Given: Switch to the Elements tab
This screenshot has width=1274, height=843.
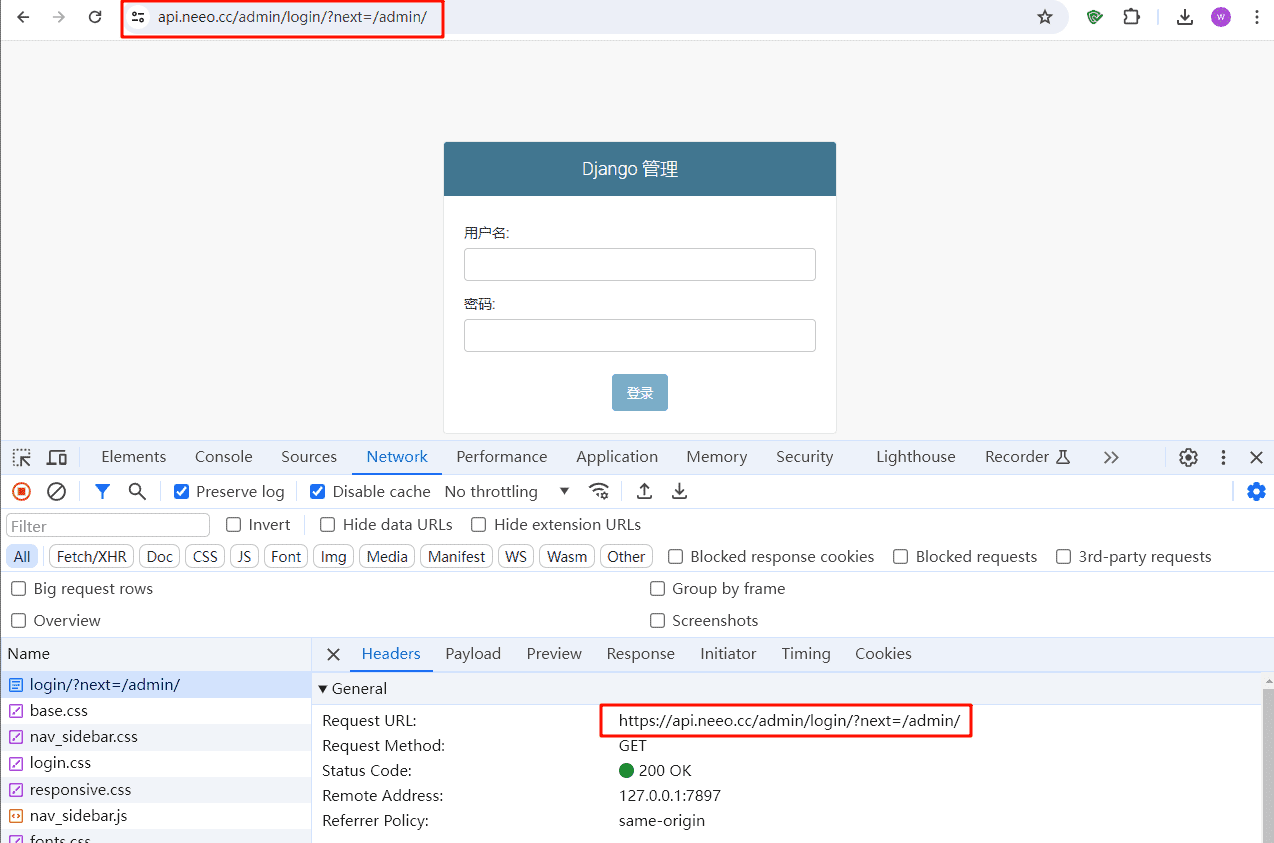Looking at the screenshot, I should [x=134, y=457].
